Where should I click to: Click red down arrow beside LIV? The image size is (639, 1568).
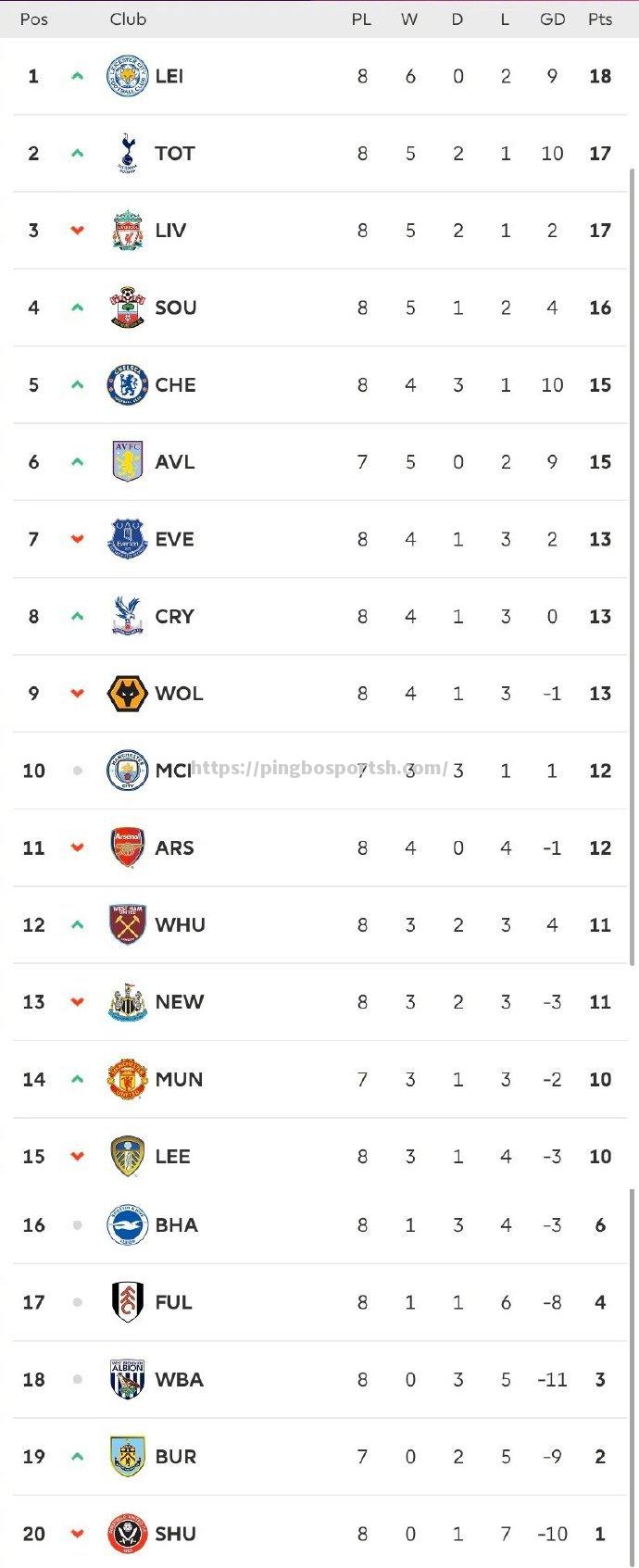(x=78, y=231)
